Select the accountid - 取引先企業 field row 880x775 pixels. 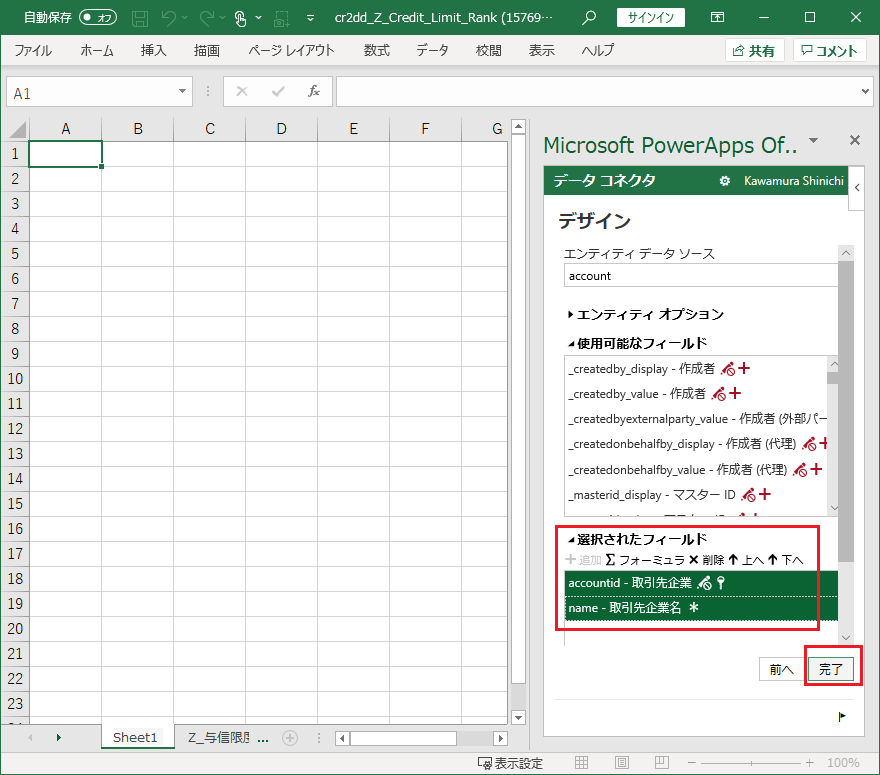click(701, 583)
